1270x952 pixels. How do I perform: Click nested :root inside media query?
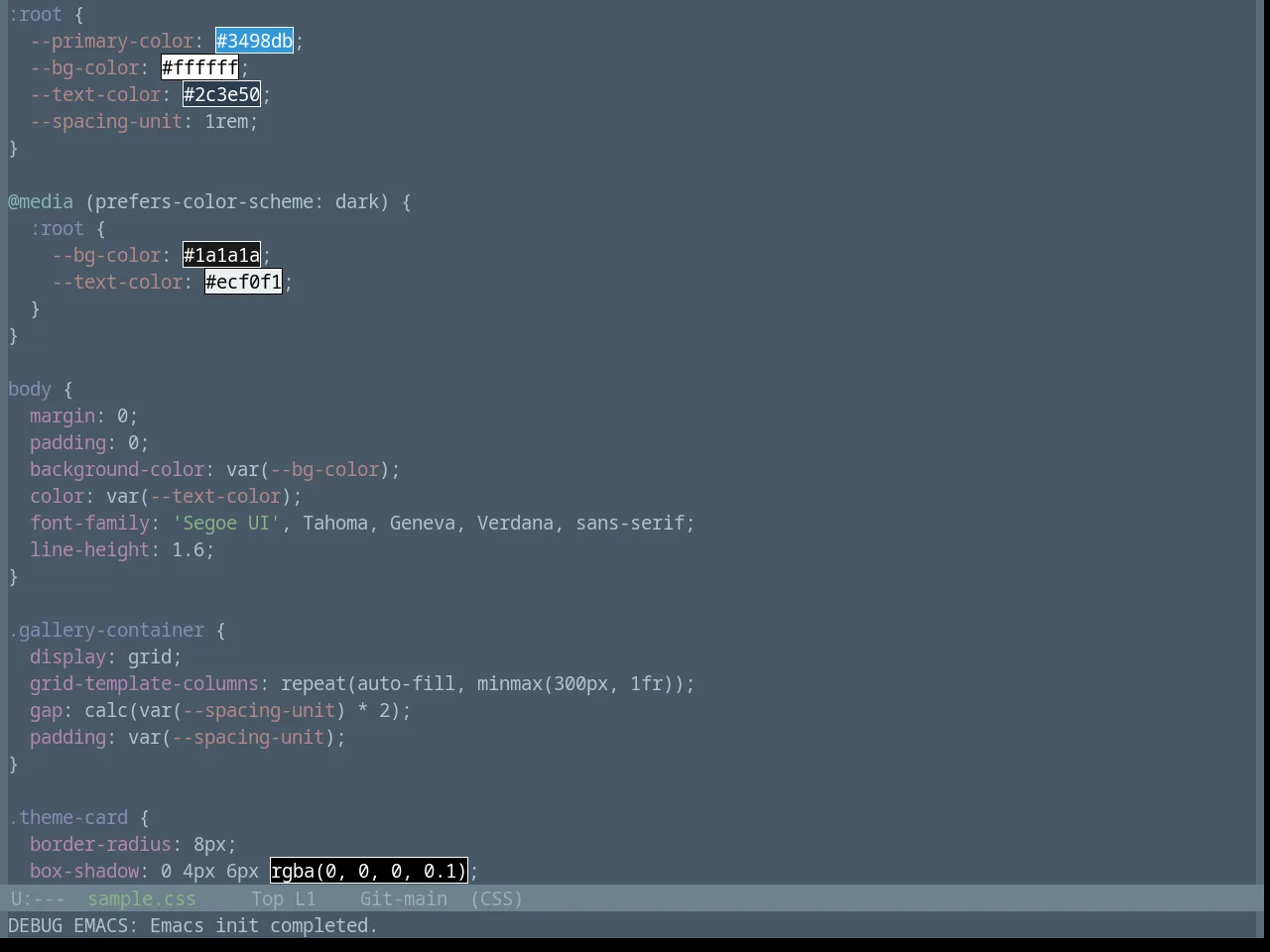pyautogui.click(x=58, y=228)
